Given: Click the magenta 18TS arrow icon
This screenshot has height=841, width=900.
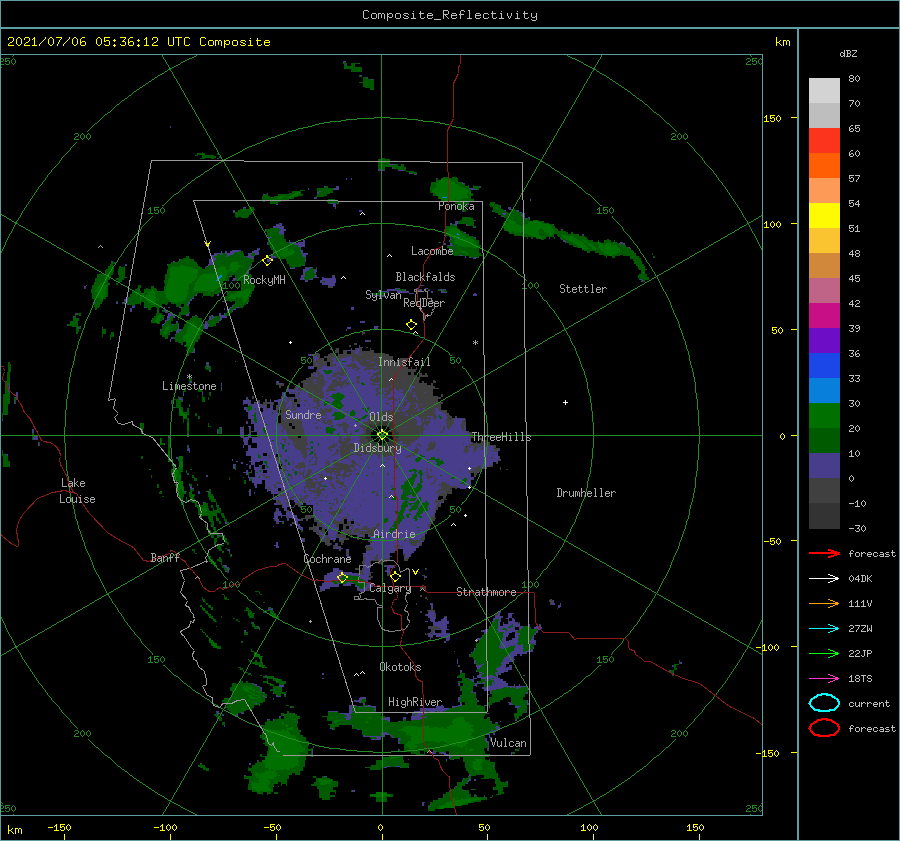Looking at the screenshot, I should 824,679.
